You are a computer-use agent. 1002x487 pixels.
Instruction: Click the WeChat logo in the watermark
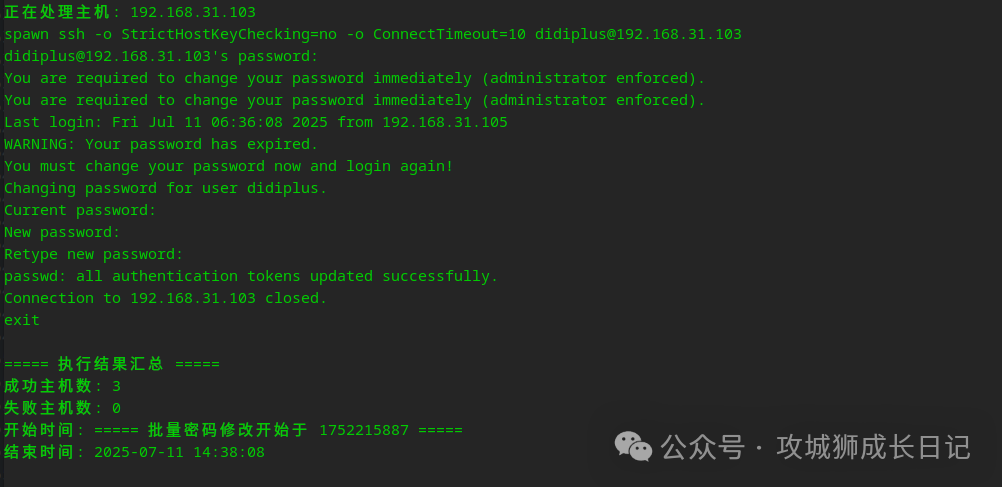(633, 446)
